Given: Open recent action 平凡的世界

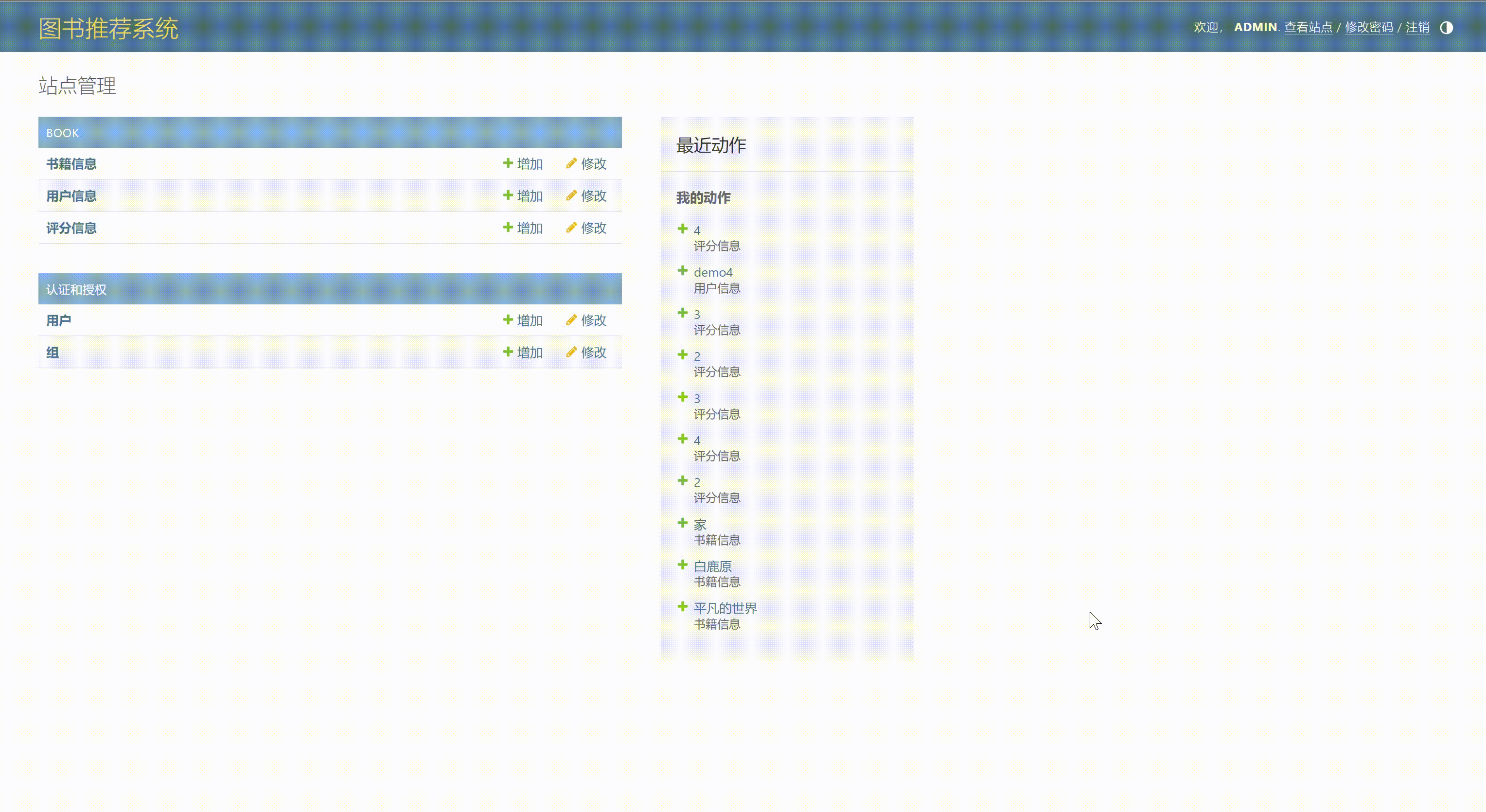Looking at the screenshot, I should tap(725, 608).
